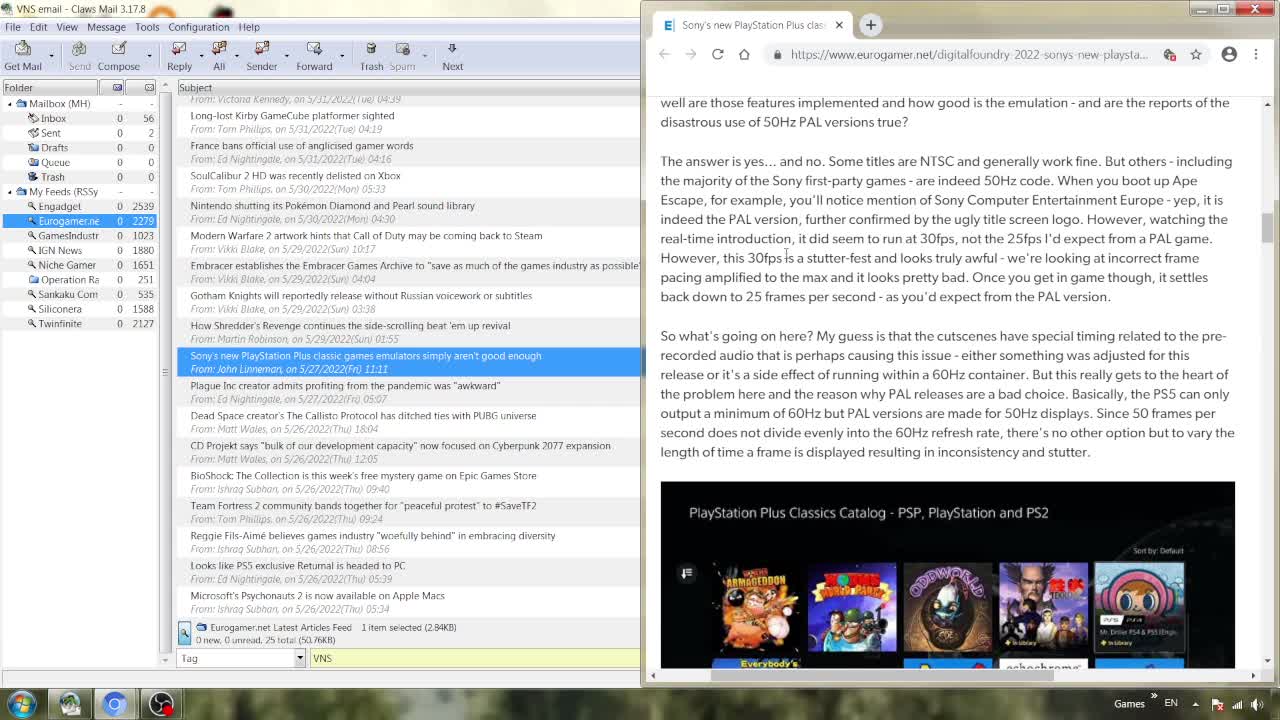This screenshot has width=1280, height=720.
Task: Click the blocked-cookies icon in address bar
Action: coord(1169,54)
